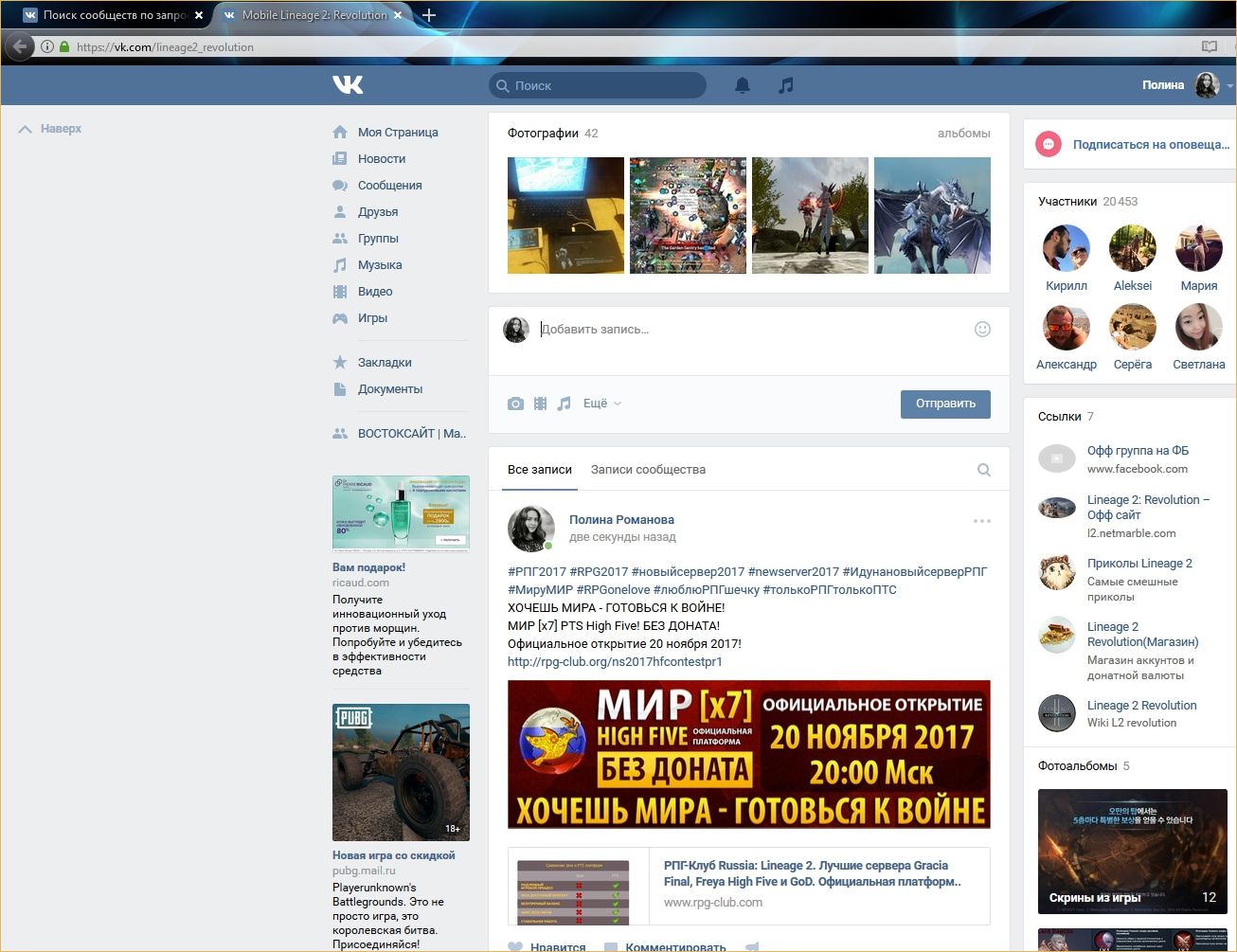Click the browser address bar URL
Viewport: 1237px width, 952px height.
coord(165,46)
